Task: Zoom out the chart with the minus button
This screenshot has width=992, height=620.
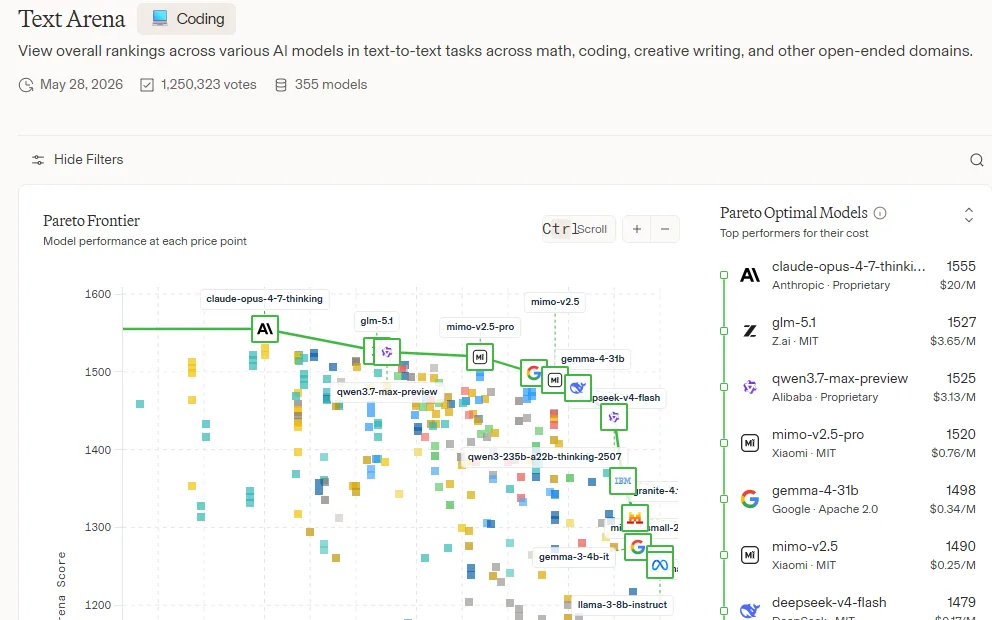Action: [x=665, y=229]
